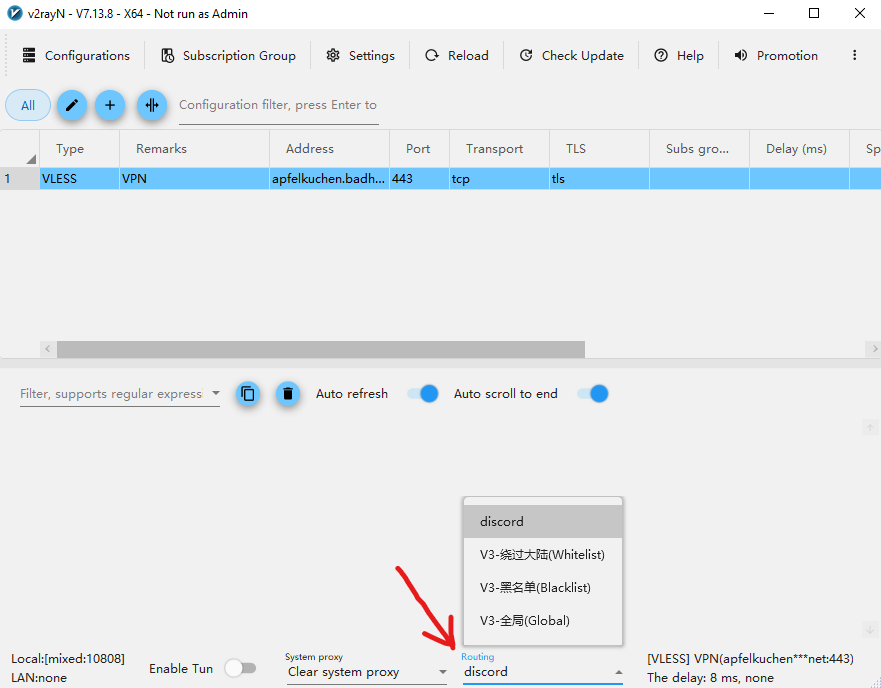Clear the log with trash icon

[288, 394]
